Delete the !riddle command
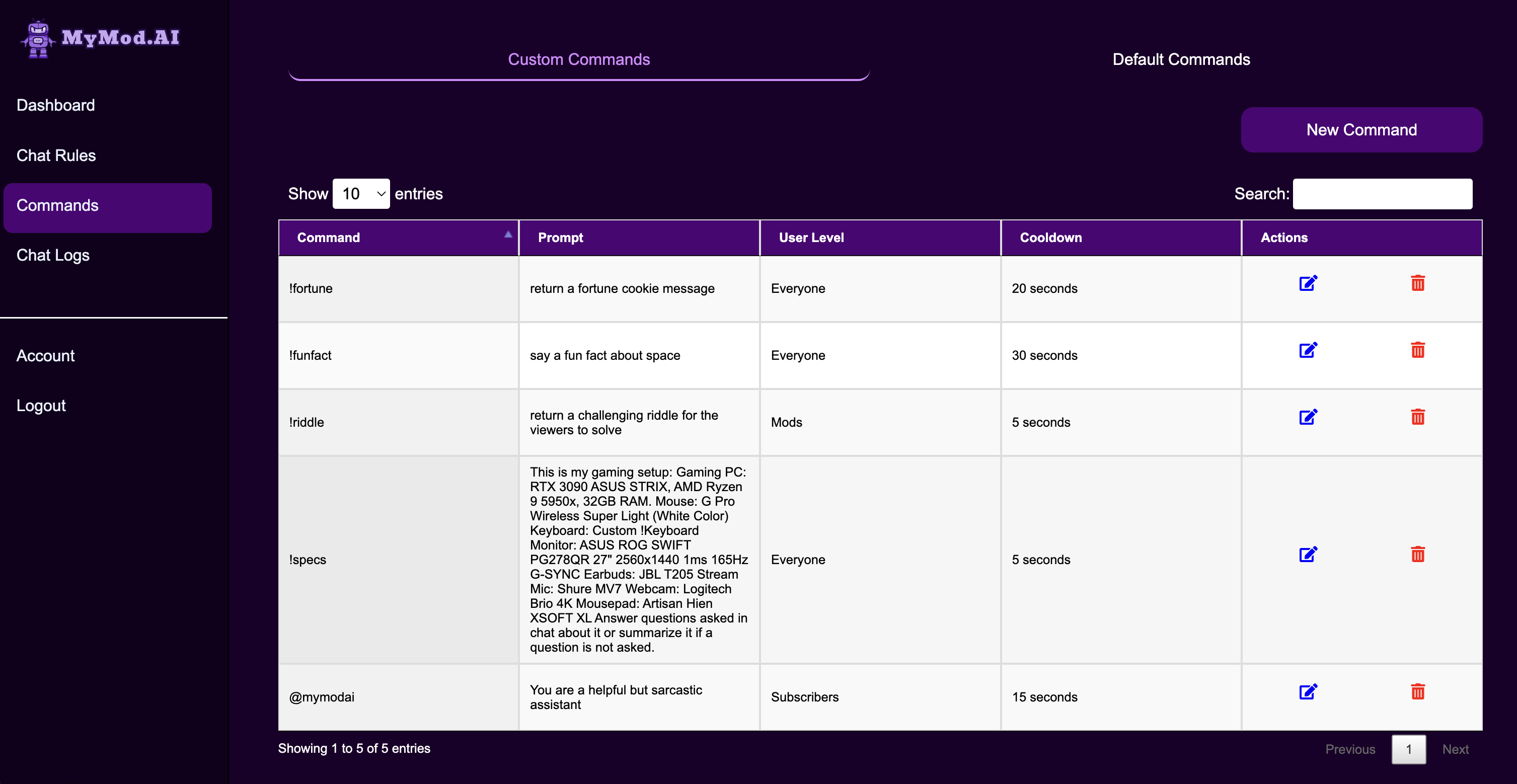1517x784 pixels. pyautogui.click(x=1417, y=417)
